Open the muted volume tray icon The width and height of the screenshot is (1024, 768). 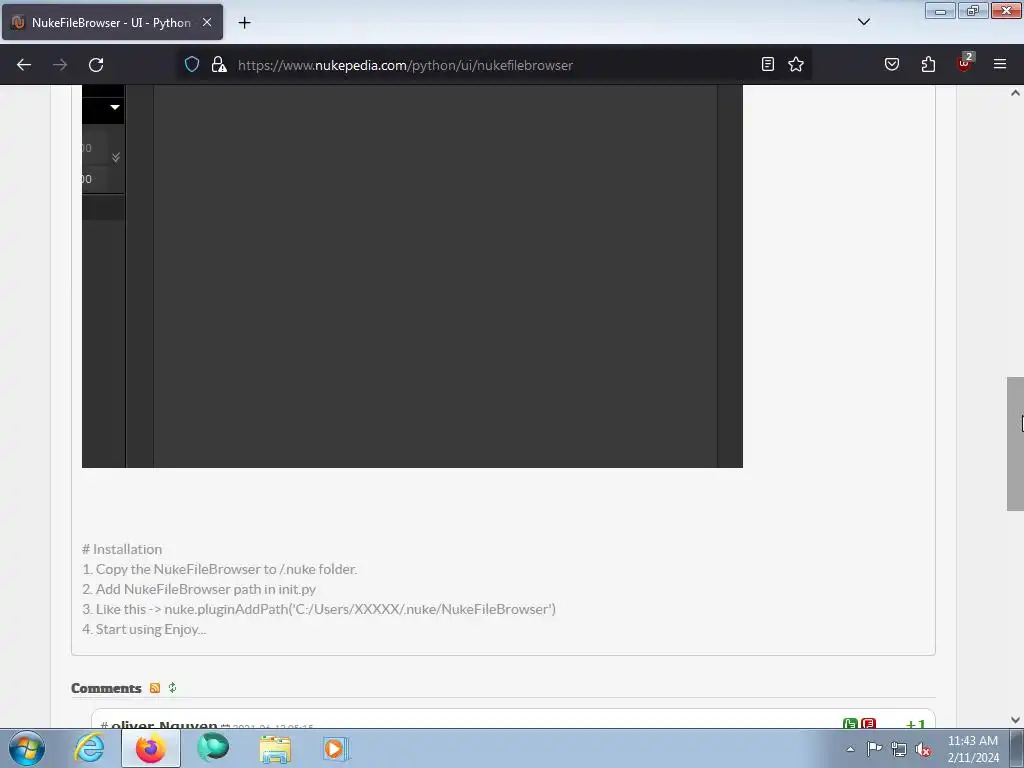[923, 749]
